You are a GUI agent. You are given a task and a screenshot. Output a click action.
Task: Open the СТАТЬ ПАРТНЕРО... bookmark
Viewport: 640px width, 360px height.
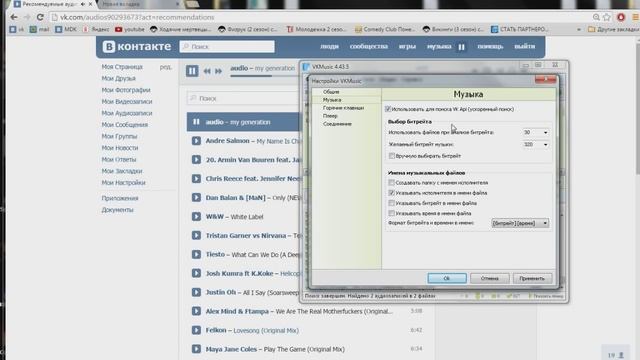[520, 29]
